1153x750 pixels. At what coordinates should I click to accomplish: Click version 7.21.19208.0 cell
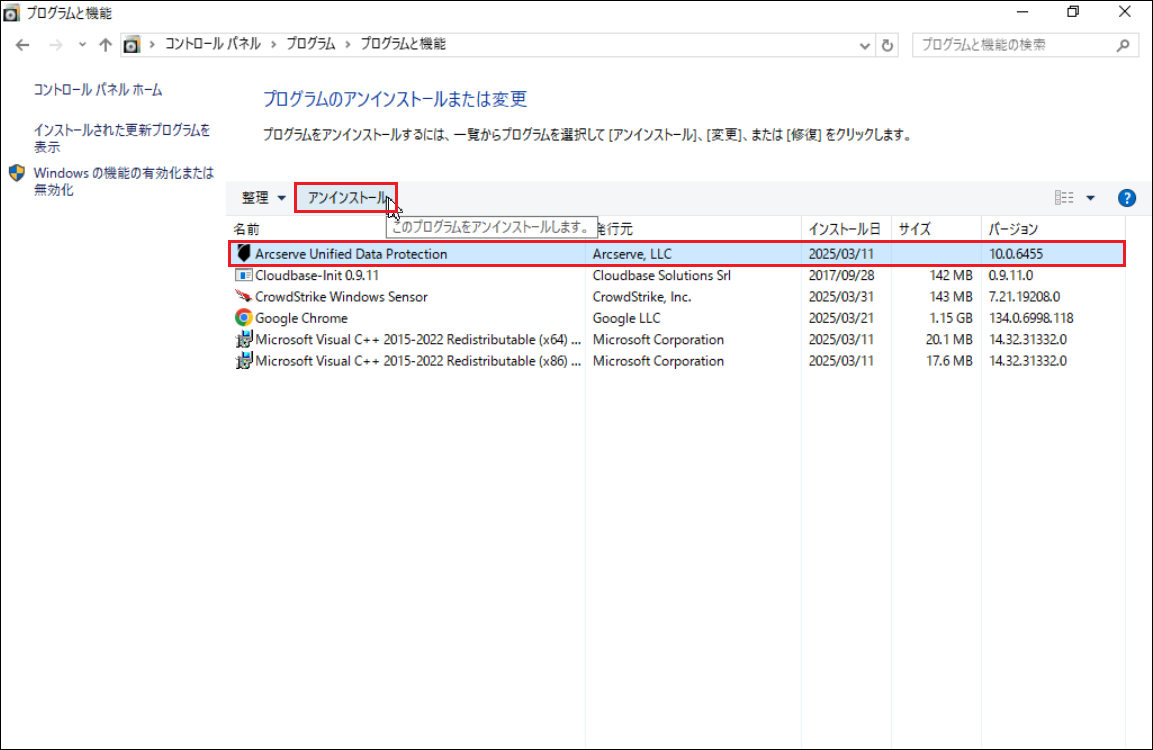click(x=1024, y=296)
